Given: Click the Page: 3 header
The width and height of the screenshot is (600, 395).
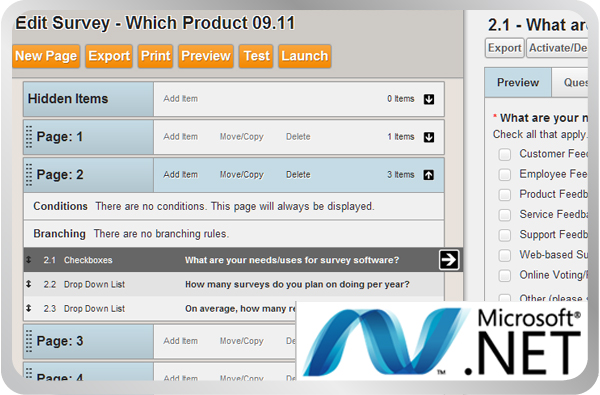Looking at the screenshot, I should tap(88, 341).
